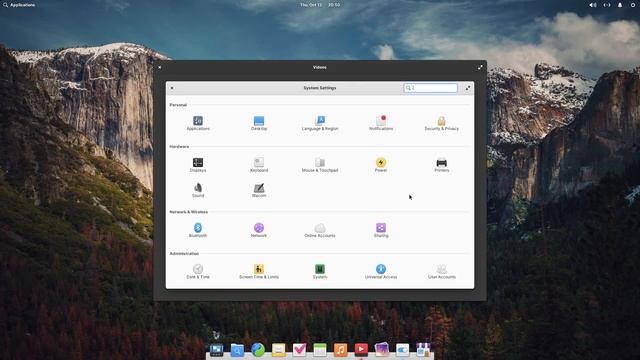Launch the web browser from the dock
This screenshot has width=640, height=360.
[258, 350]
